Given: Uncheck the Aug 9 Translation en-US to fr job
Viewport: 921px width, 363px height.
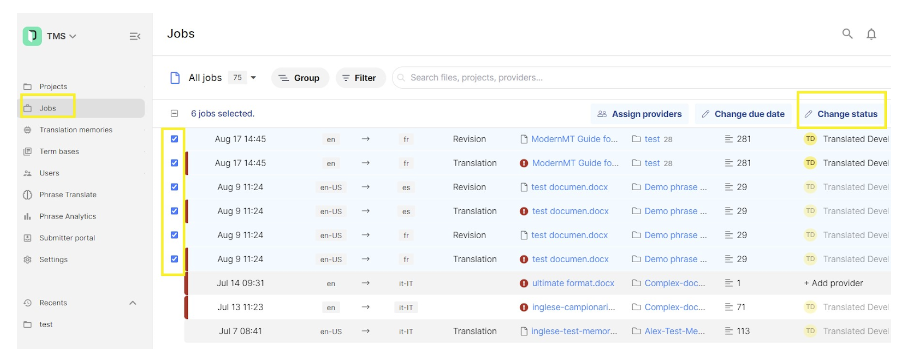Looking at the screenshot, I should tap(174, 259).
